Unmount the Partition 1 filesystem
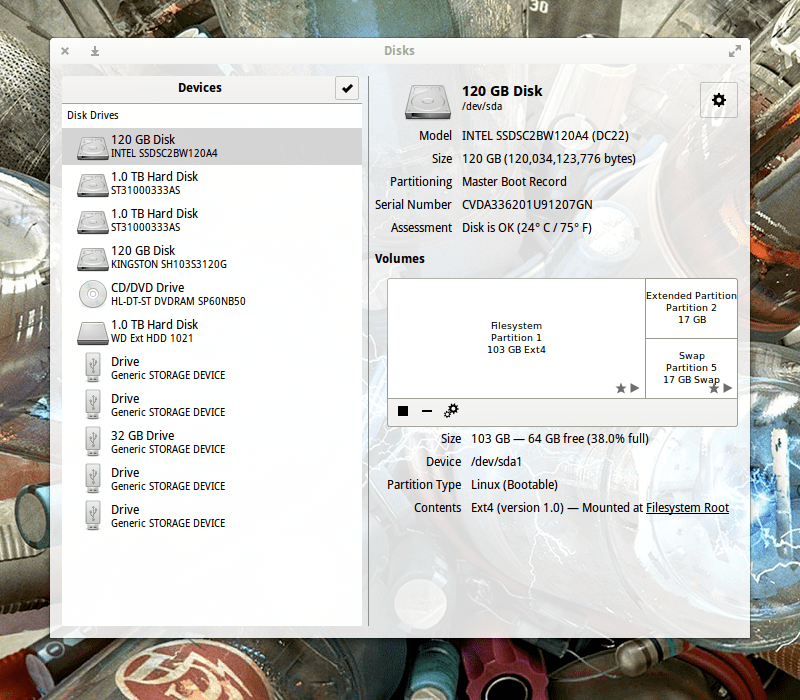This screenshot has height=700, width=800. (x=404, y=410)
